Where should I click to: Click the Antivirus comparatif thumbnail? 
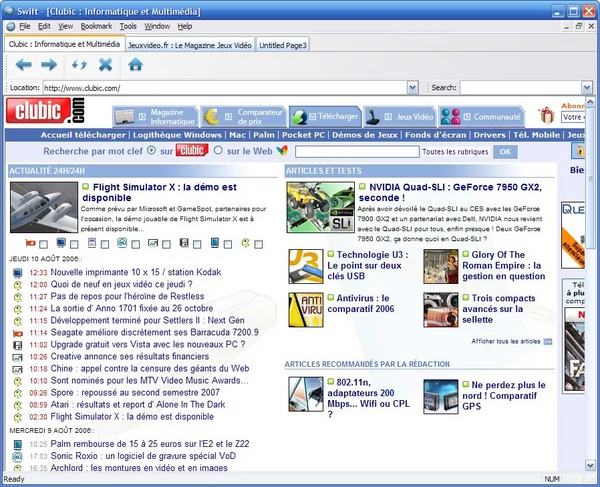click(x=306, y=310)
